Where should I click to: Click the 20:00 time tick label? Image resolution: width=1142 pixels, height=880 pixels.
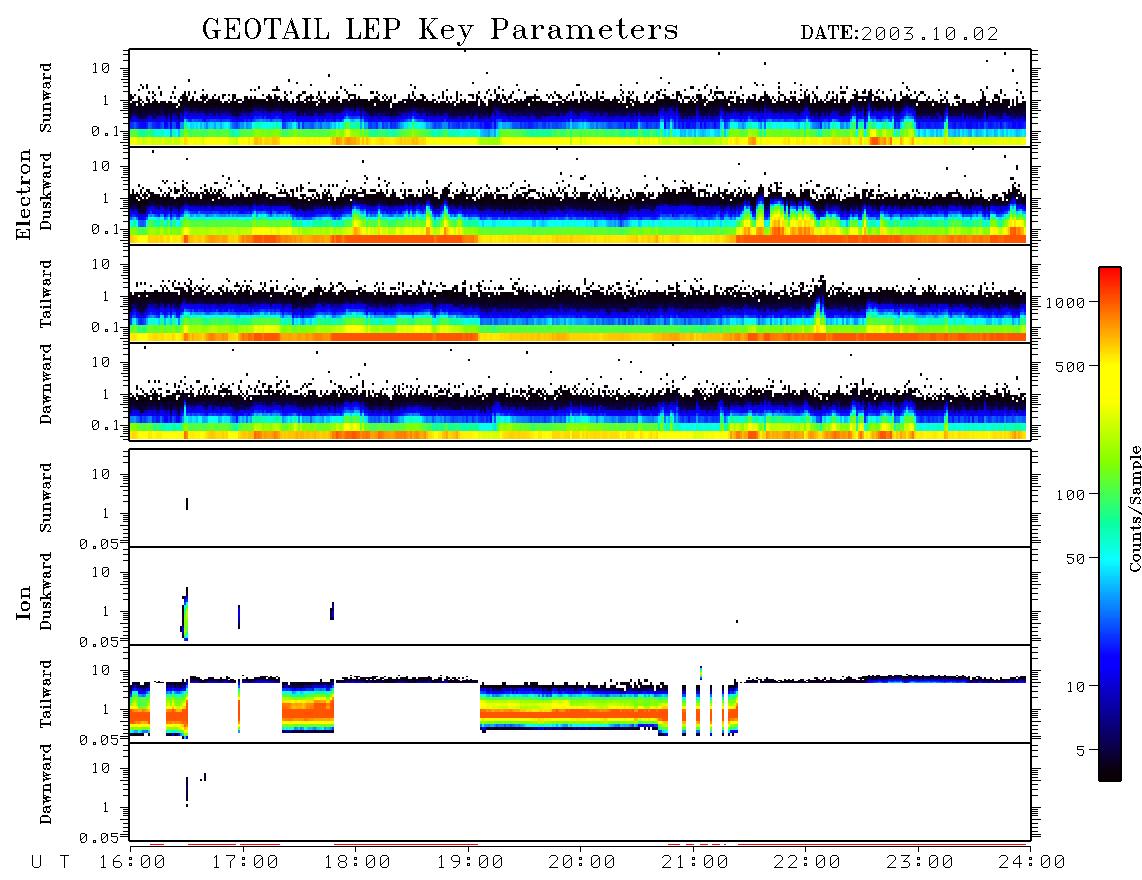click(582, 863)
